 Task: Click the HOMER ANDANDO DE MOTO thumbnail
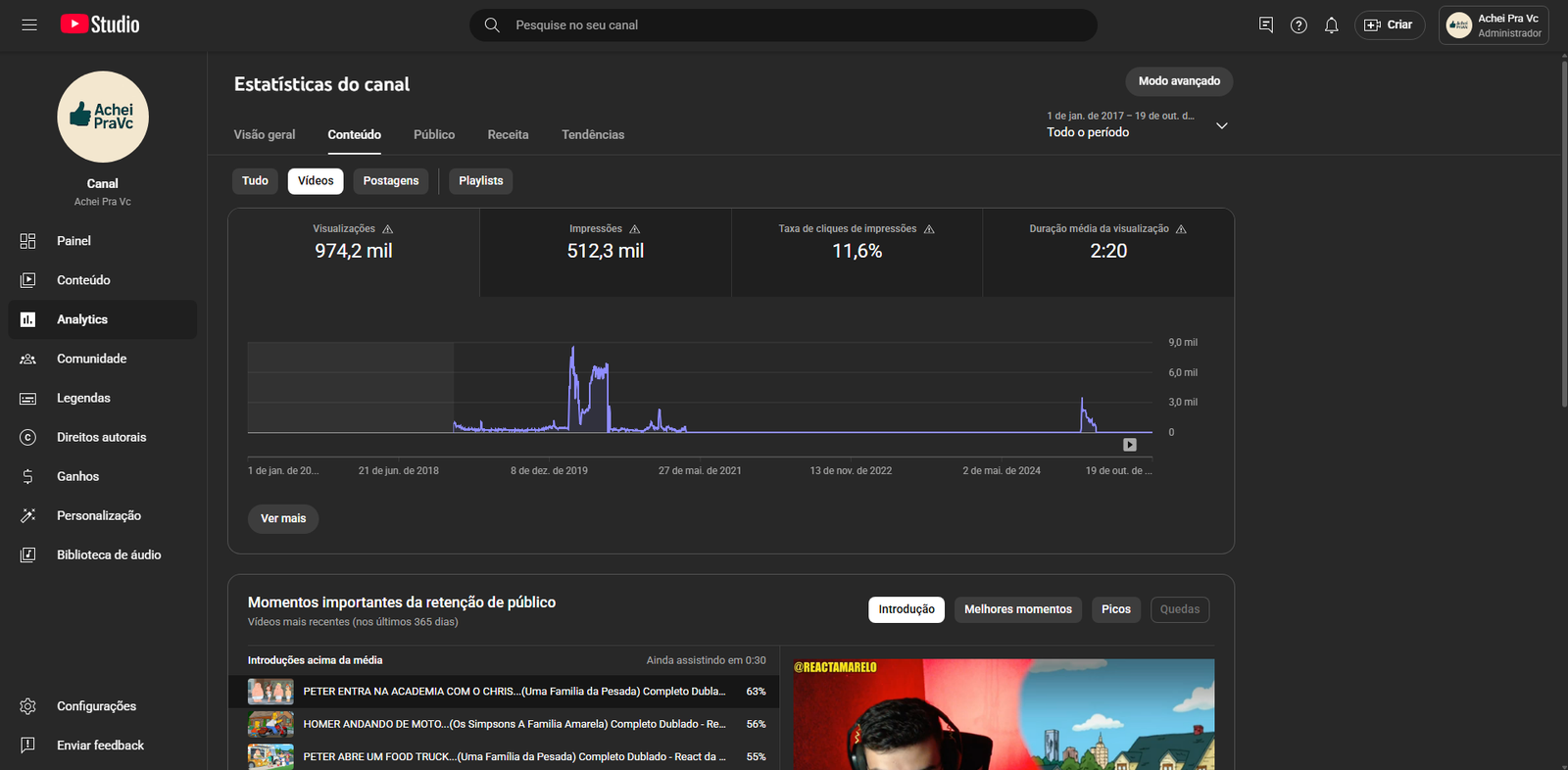270,724
